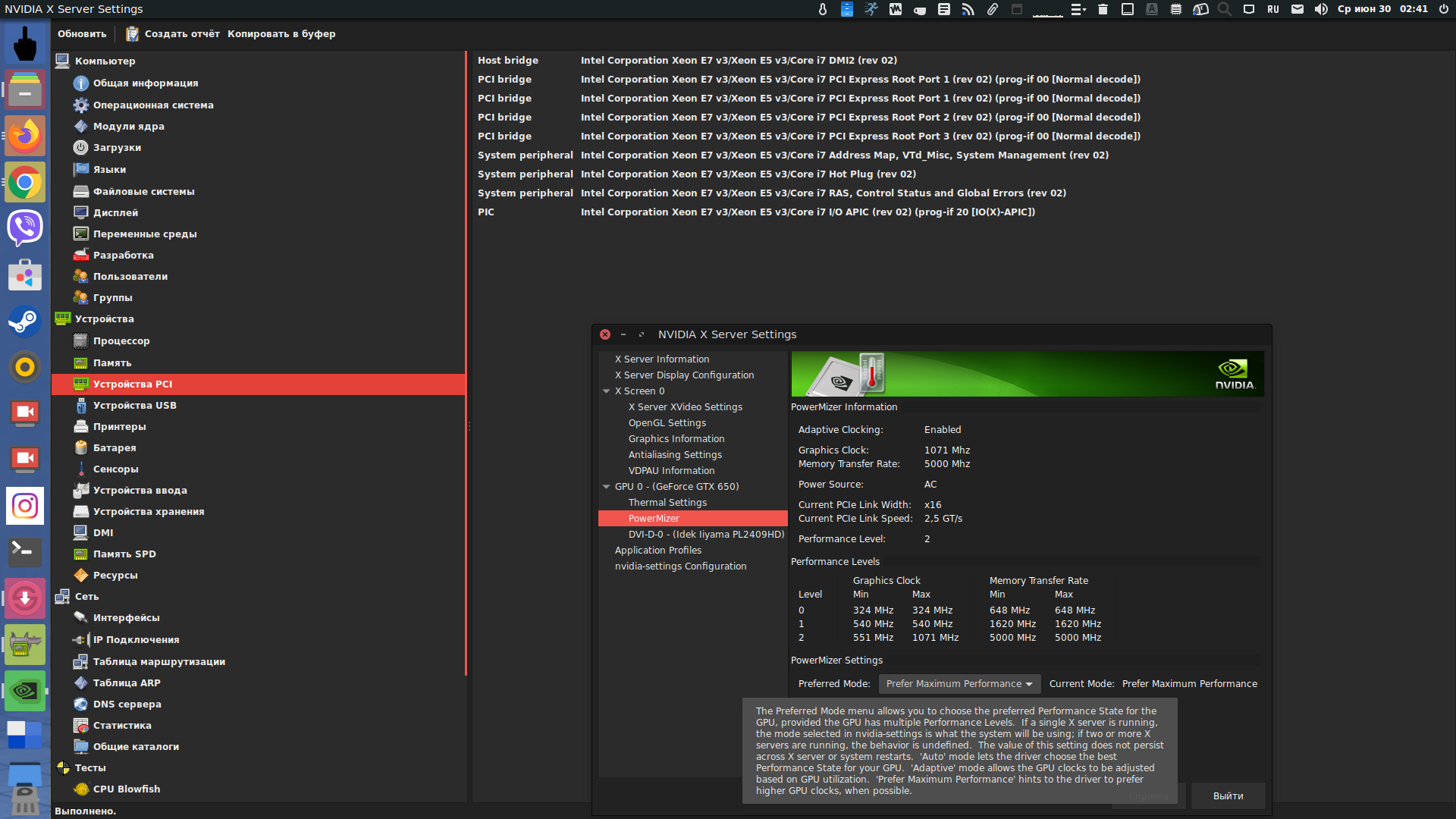Screen dimensions: 1456x819
Task: Click the Create Report clipboard icon
Action: tap(132, 34)
